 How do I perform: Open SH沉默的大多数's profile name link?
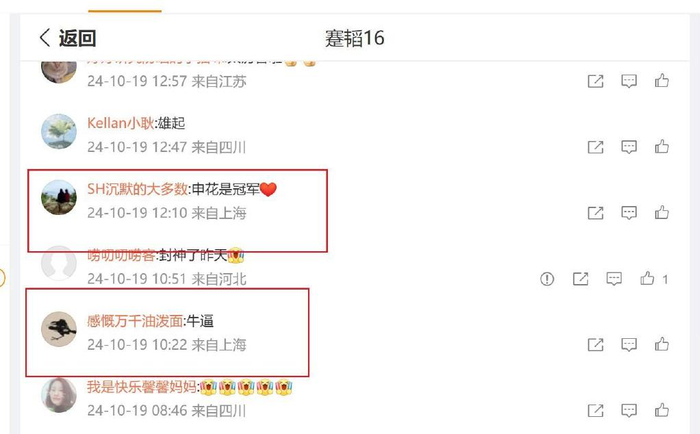pos(138,189)
